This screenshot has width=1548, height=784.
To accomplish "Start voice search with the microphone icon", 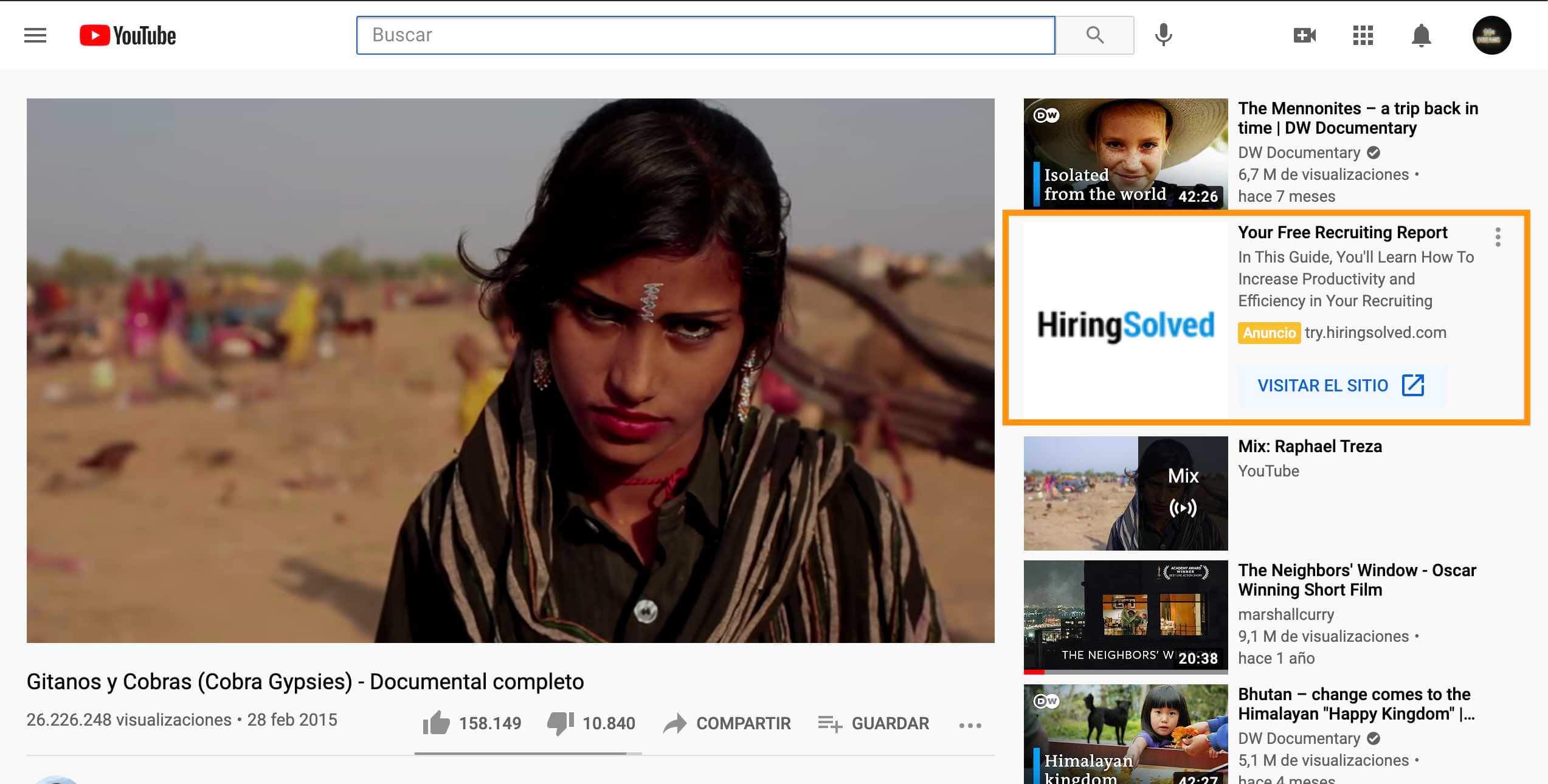I will pyautogui.click(x=1163, y=35).
